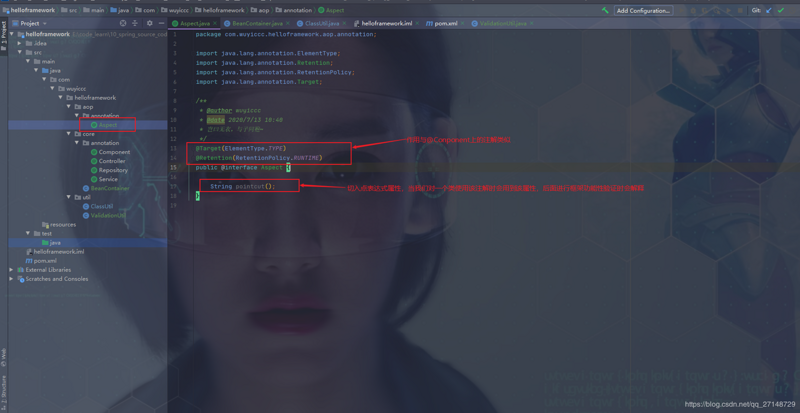Collapse the helloframework root project node
This screenshot has width=800, height=413.
[x=11, y=34]
